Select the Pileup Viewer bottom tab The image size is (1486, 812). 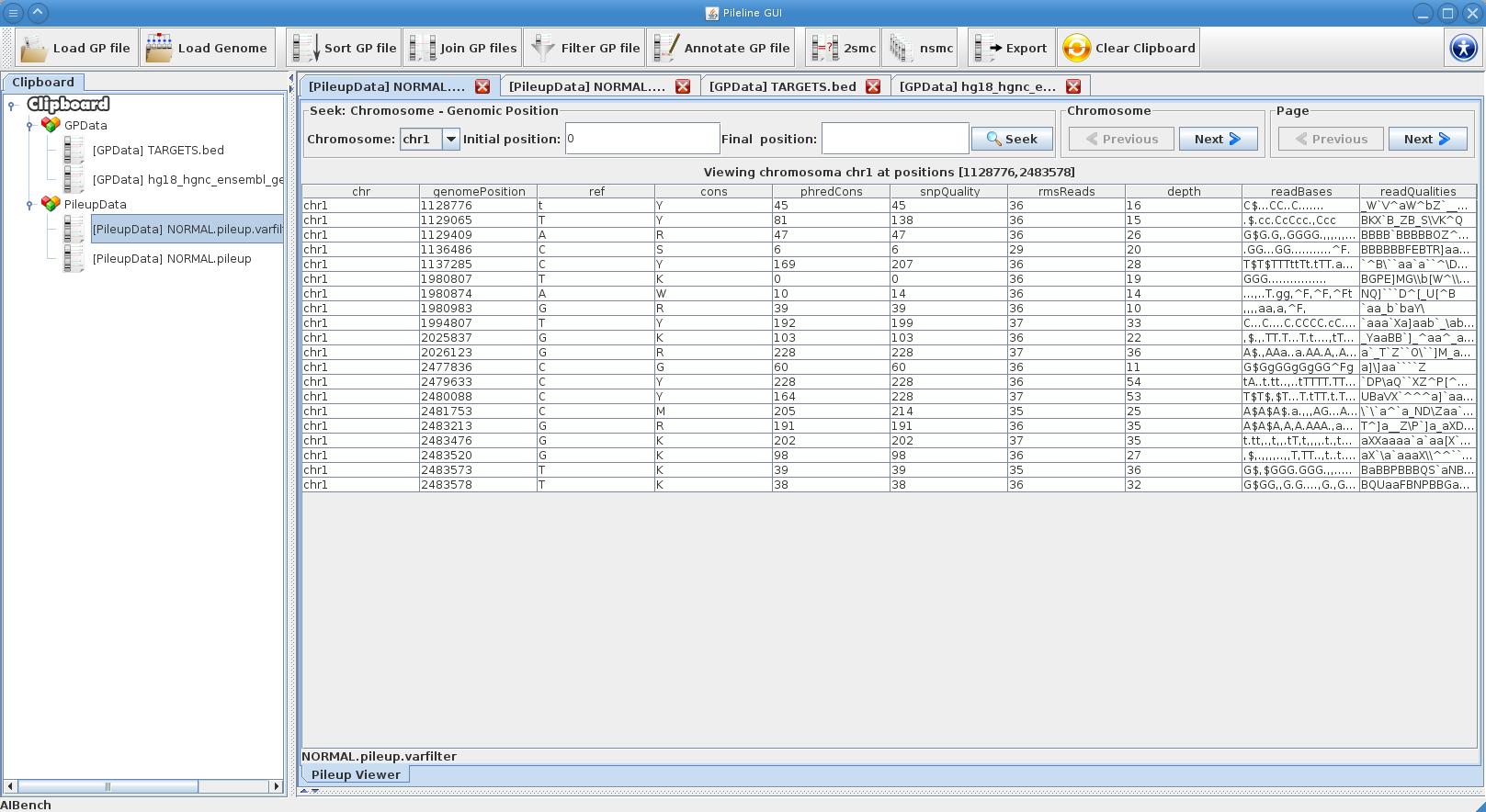tap(356, 774)
